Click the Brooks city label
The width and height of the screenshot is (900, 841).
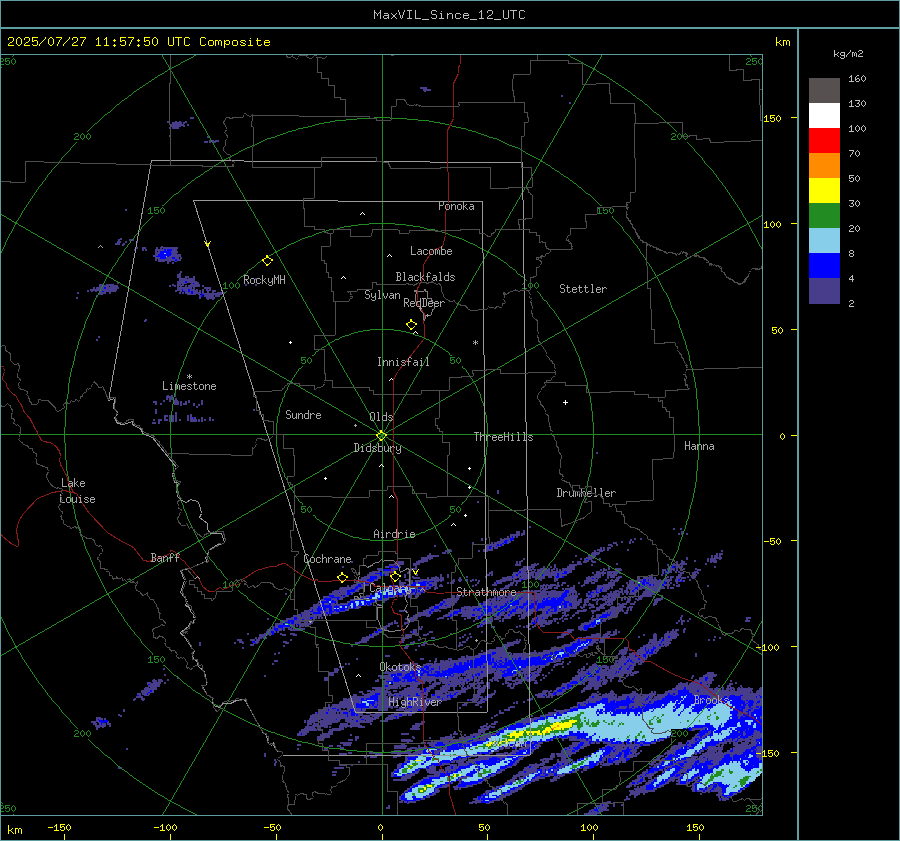(x=712, y=700)
